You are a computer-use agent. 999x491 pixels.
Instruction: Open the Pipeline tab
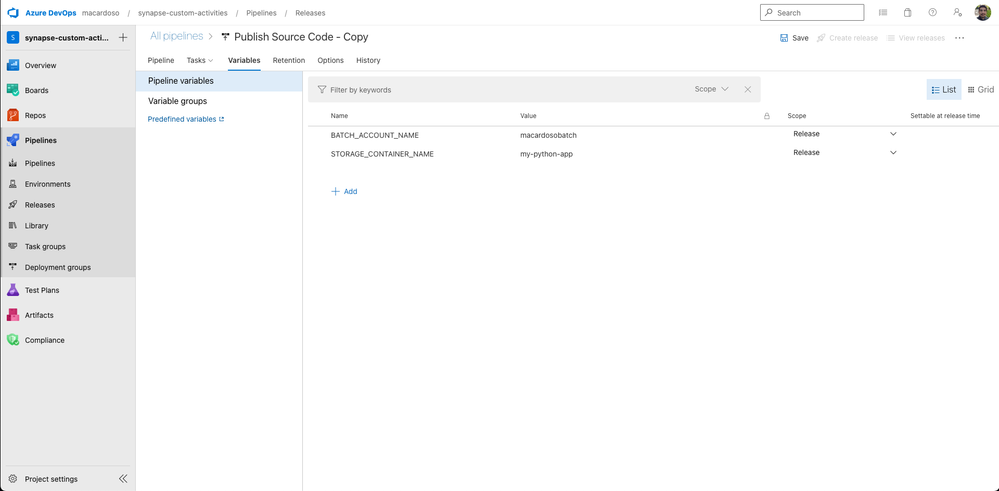coord(161,60)
